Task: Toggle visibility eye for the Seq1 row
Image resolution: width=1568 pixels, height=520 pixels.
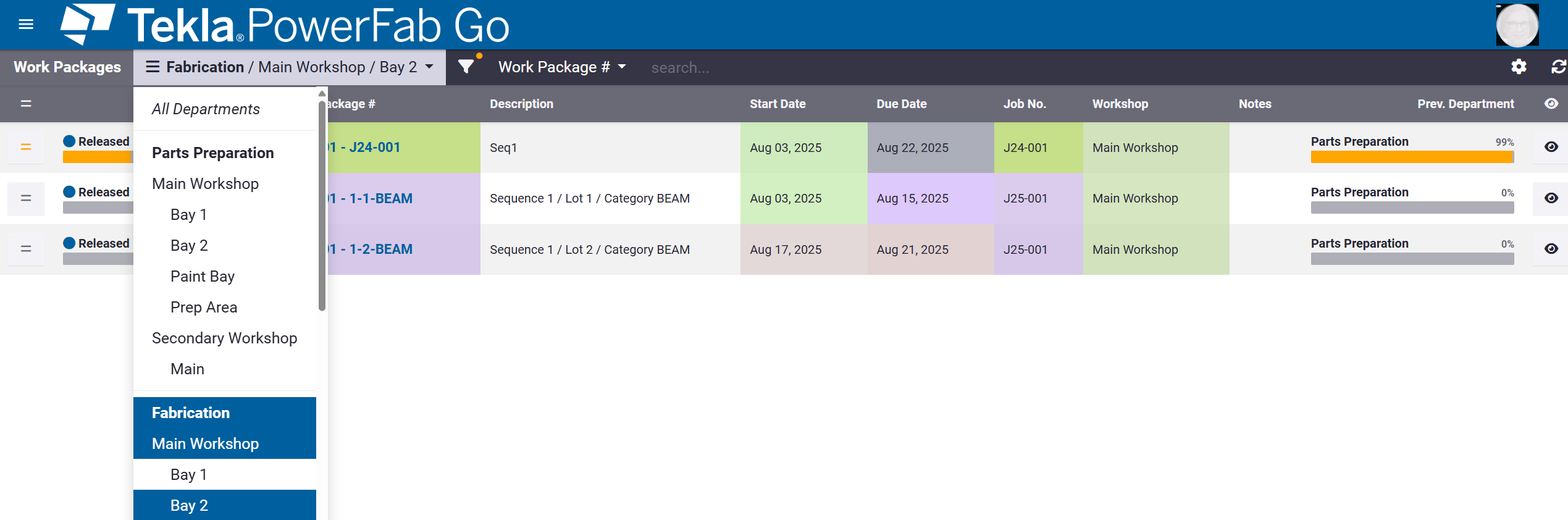Action: coord(1551,147)
